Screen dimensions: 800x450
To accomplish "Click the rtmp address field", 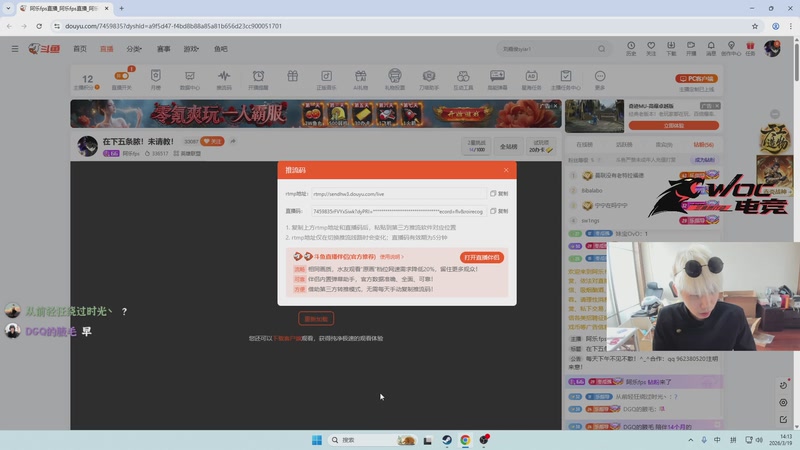I will [x=398, y=193].
